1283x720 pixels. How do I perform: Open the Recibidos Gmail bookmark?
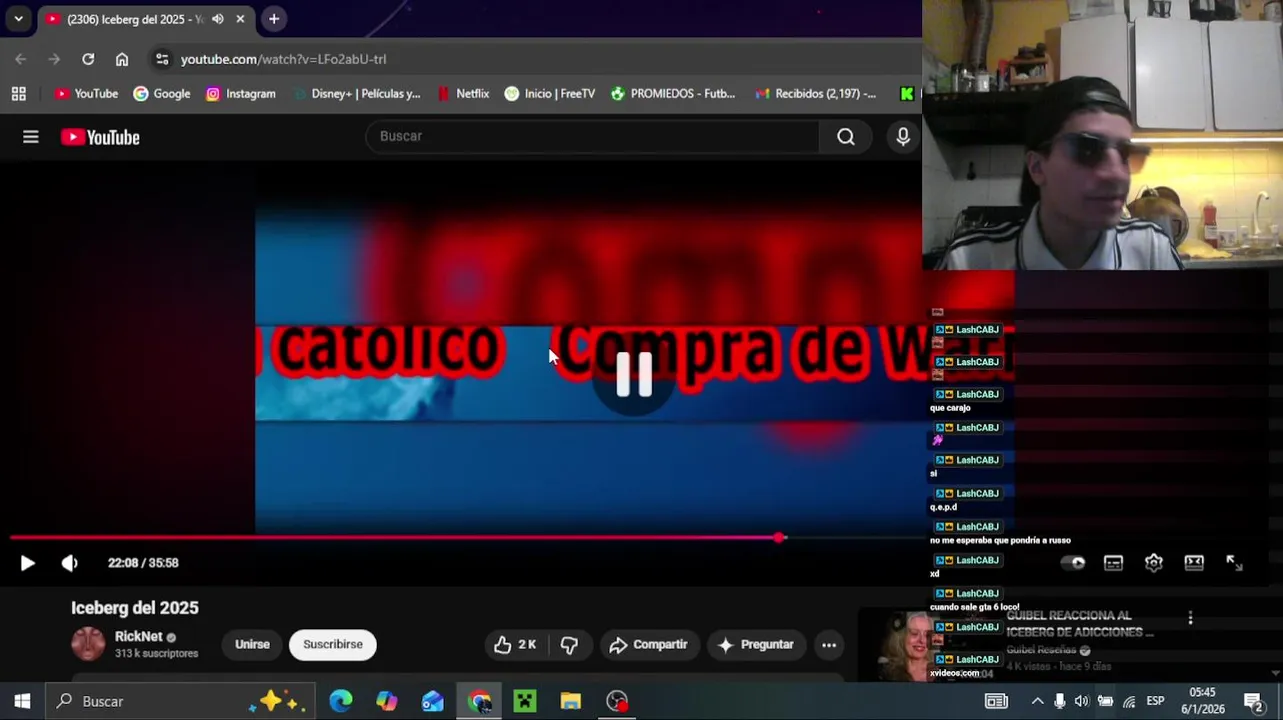tap(816, 94)
